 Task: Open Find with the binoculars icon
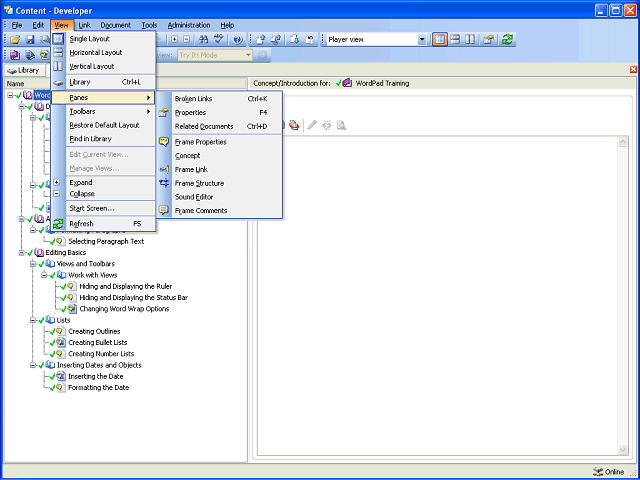(203, 40)
